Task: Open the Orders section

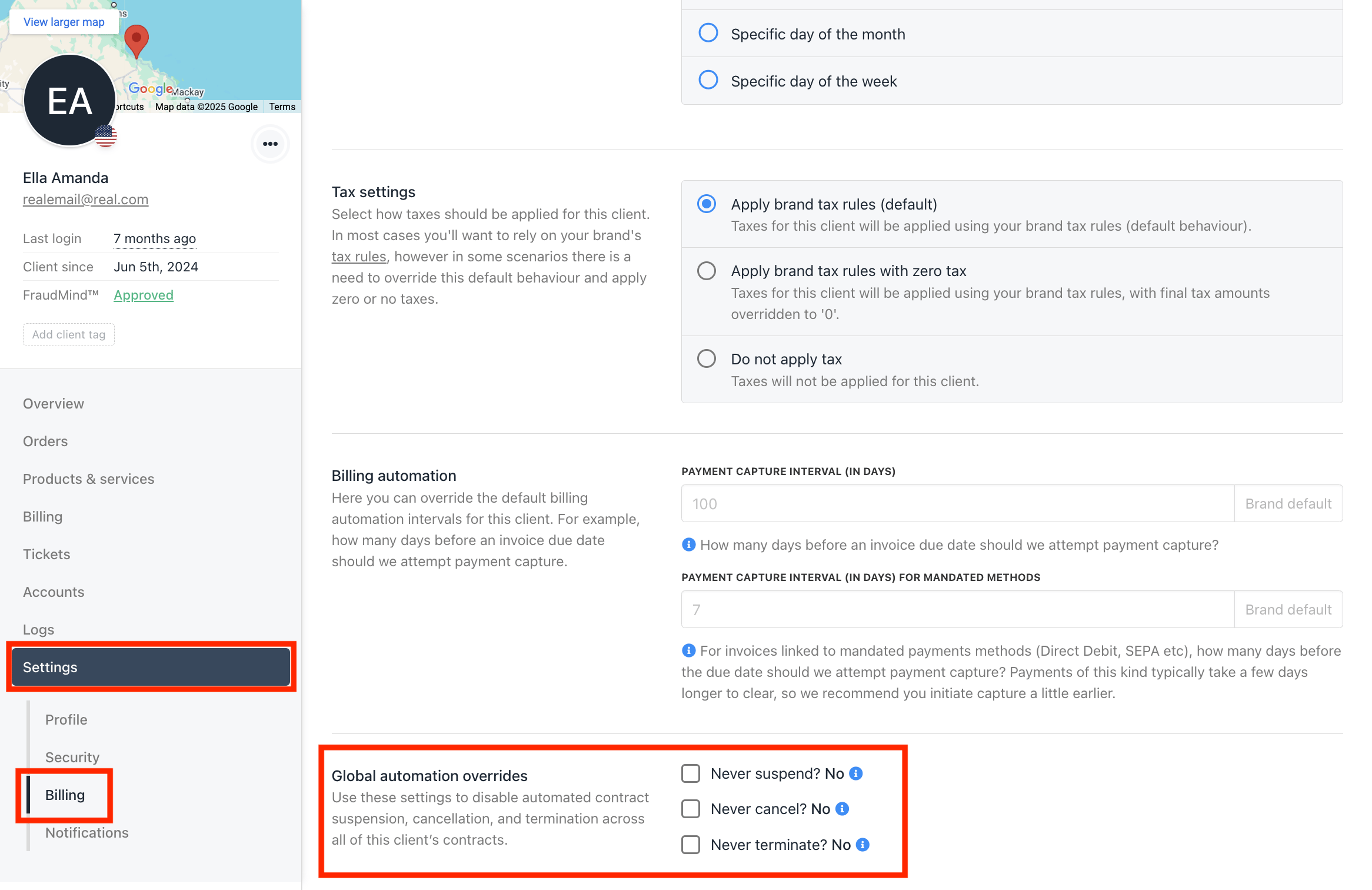Action: coord(45,441)
